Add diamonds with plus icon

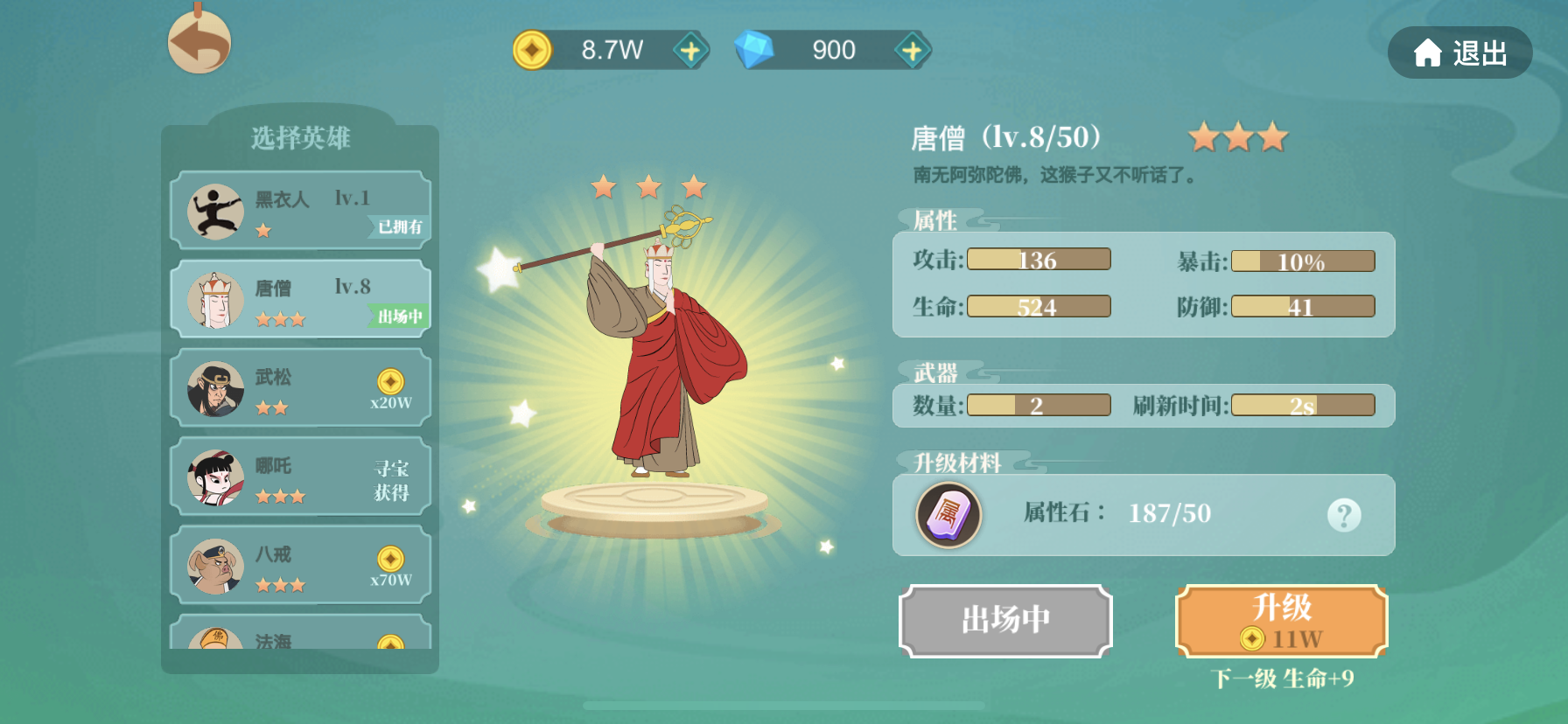point(912,51)
